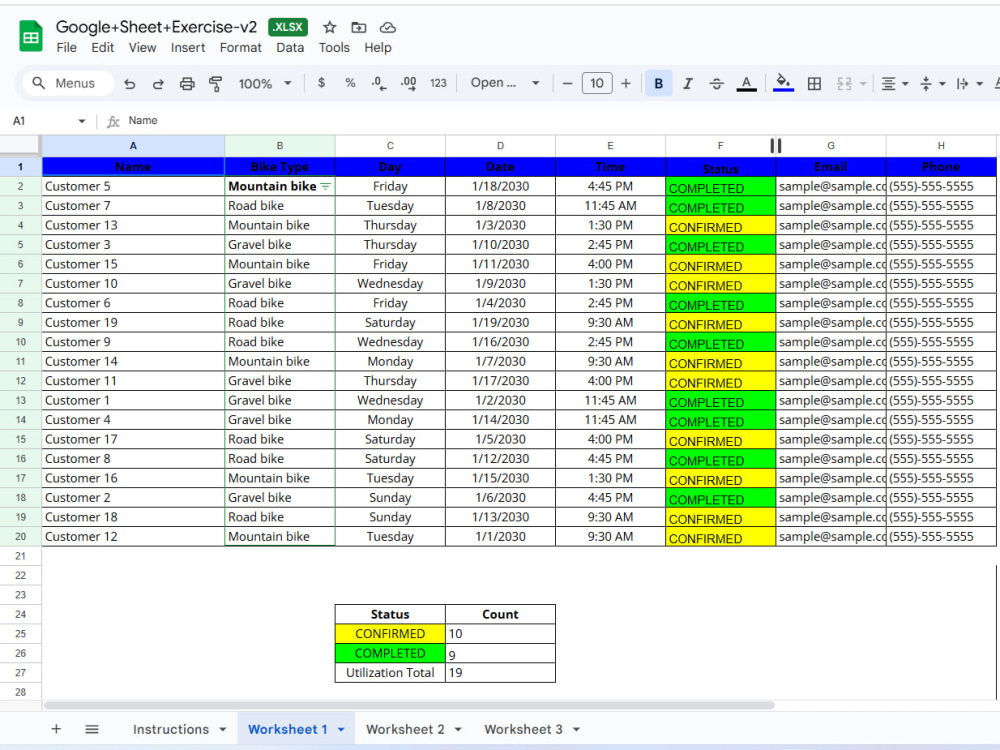Click the document title Google+Sheet+Exercise-v2
Image resolution: width=1000 pixels, height=750 pixels.
point(156,27)
